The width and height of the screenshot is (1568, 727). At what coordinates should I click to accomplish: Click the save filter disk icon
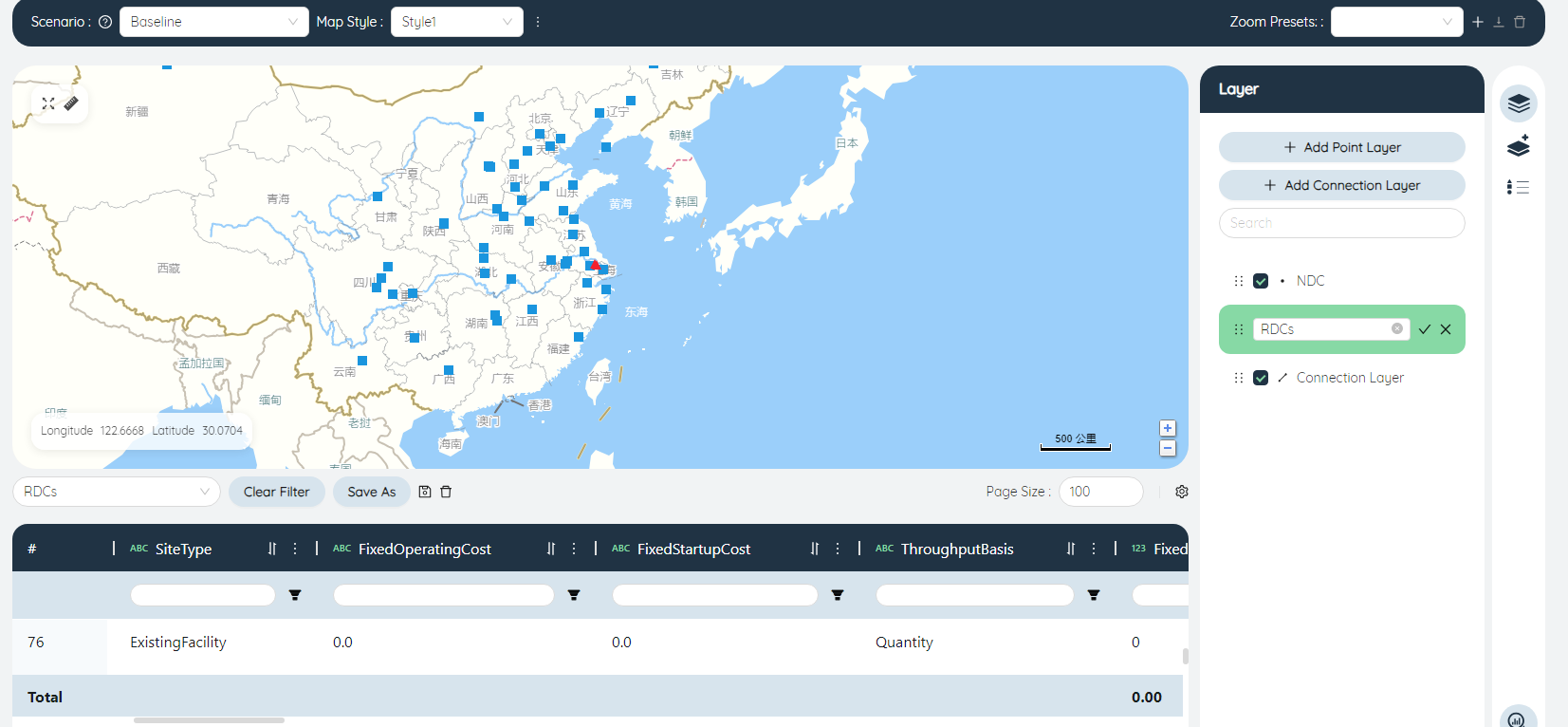click(x=425, y=492)
